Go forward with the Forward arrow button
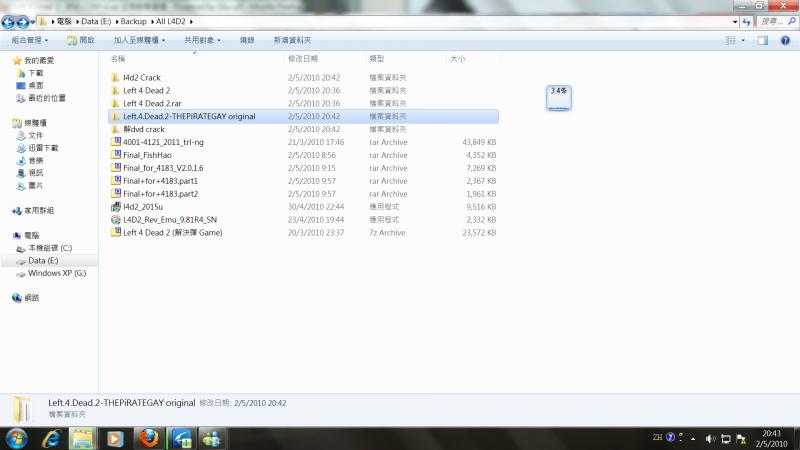This screenshot has width=800, height=450. point(22,22)
